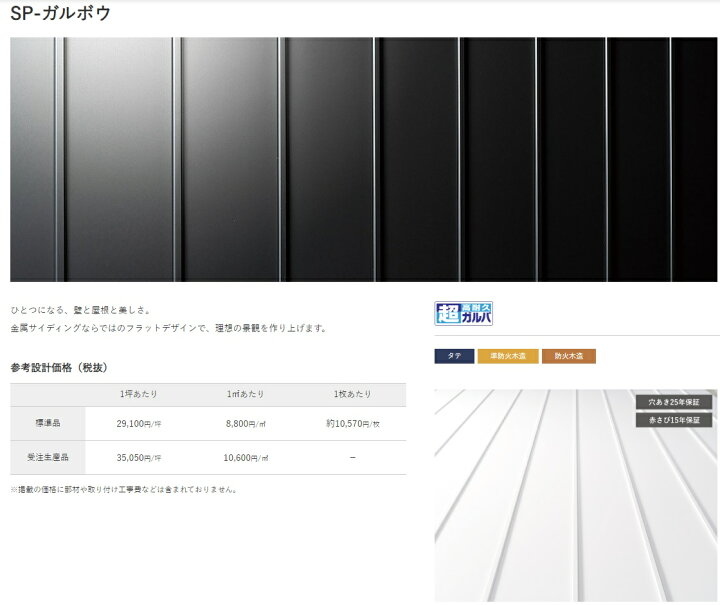Click the 10,600円/㎡ price cell
Viewport: 720px width, 605px height.
click(246, 458)
